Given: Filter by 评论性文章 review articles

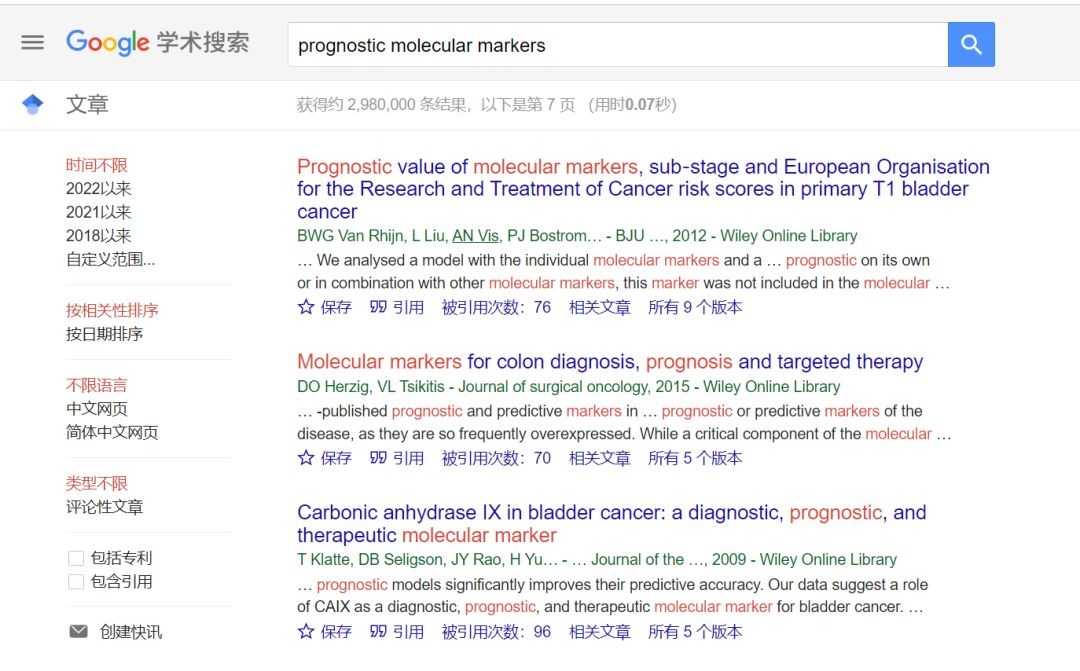Looking at the screenshot, I should 104,507.
